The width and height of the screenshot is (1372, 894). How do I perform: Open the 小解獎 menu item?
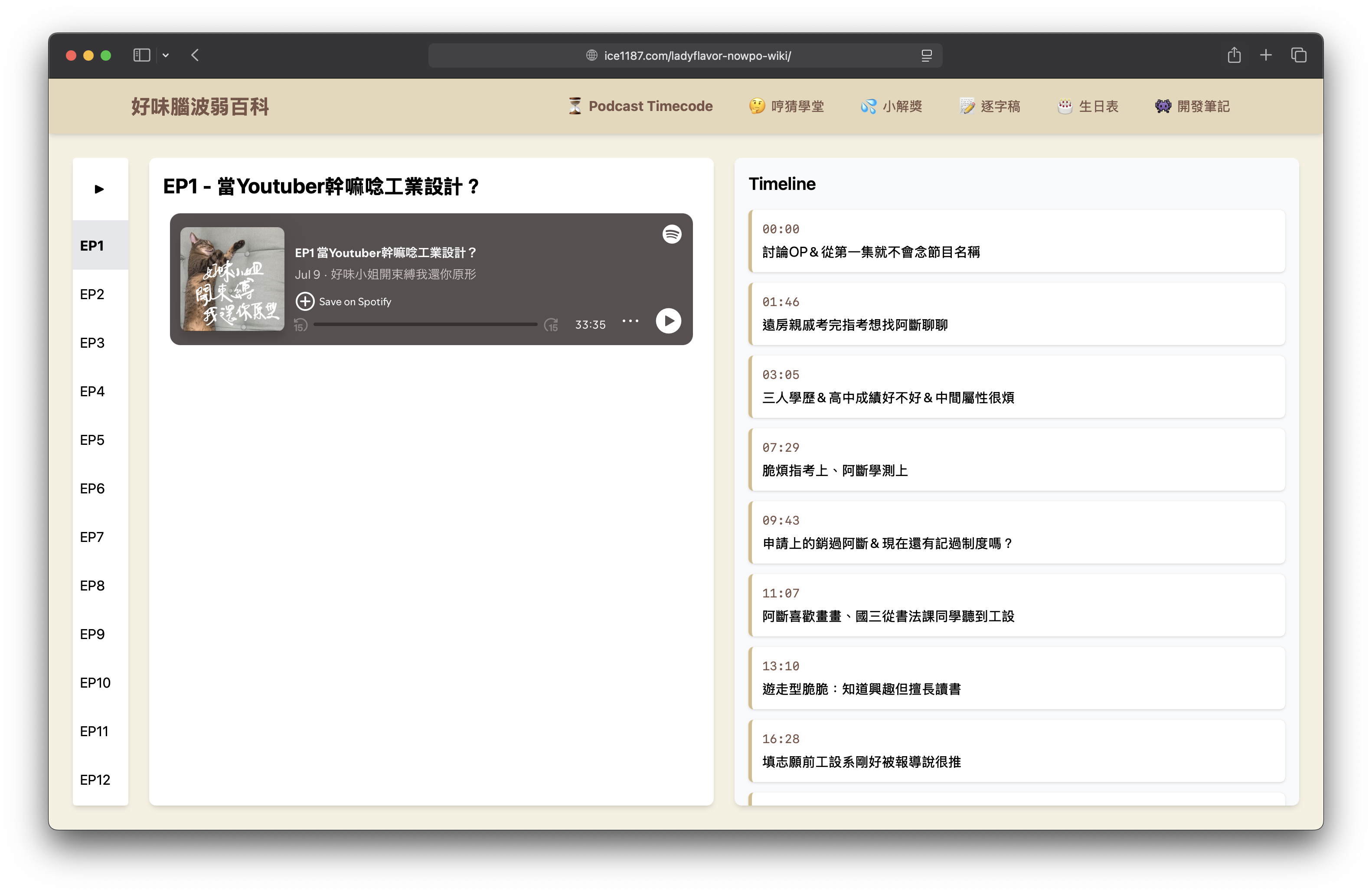[891, 107]
